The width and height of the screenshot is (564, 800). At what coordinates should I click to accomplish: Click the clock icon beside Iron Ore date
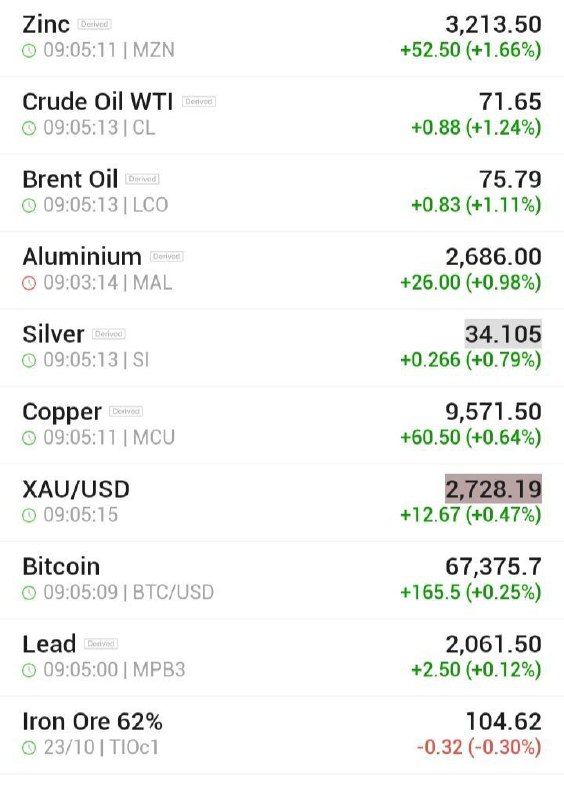point(29,747)
